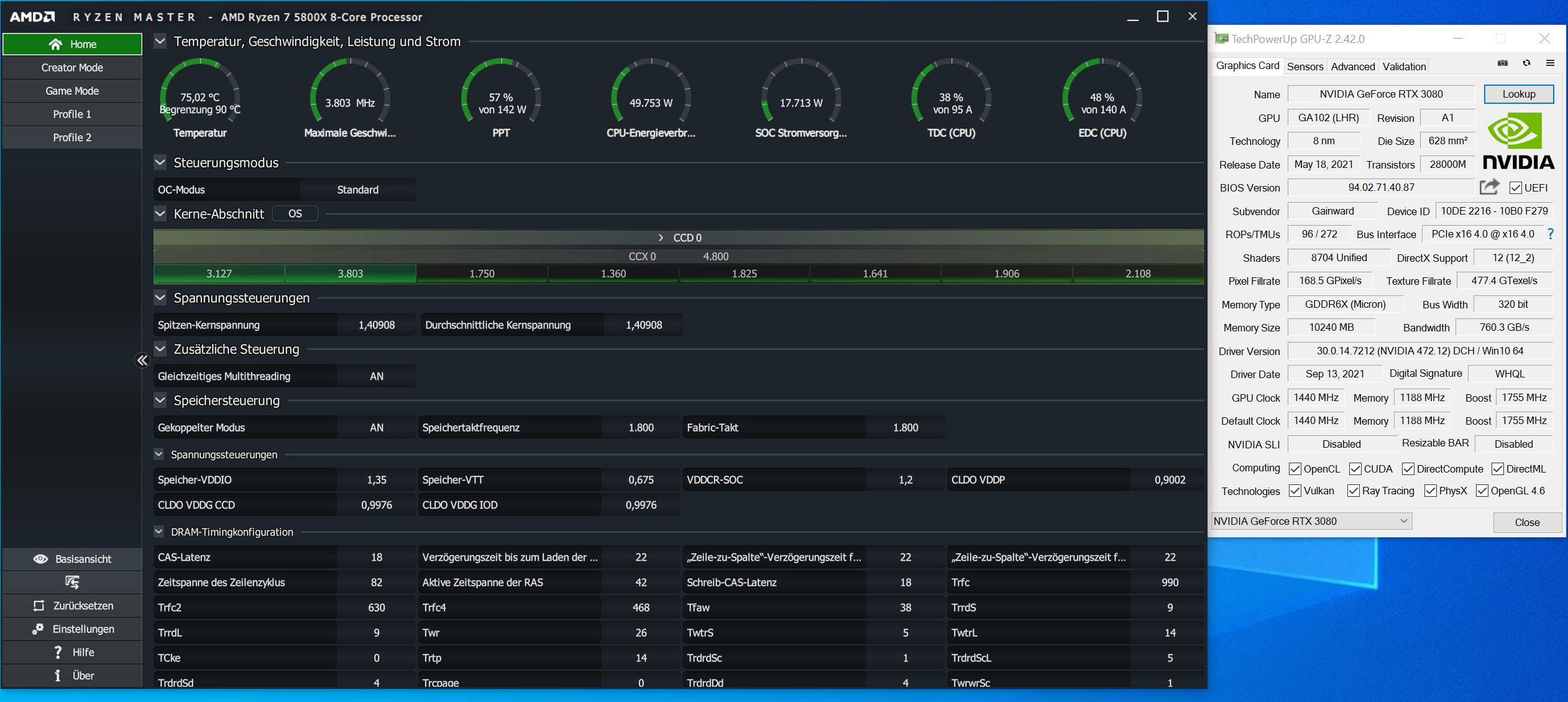Viewport: 1568px width, 702px height.
Task: Click the import/export icon below Basisansicht
Action: (x=72, y=582)
